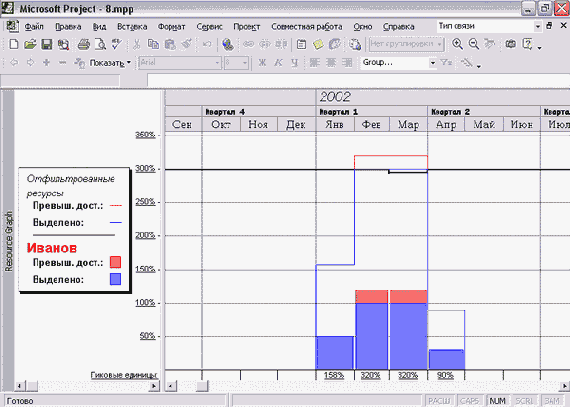Toggle italic К formatting button
Screen dimensions: 570x407
(x=278, y=63)
